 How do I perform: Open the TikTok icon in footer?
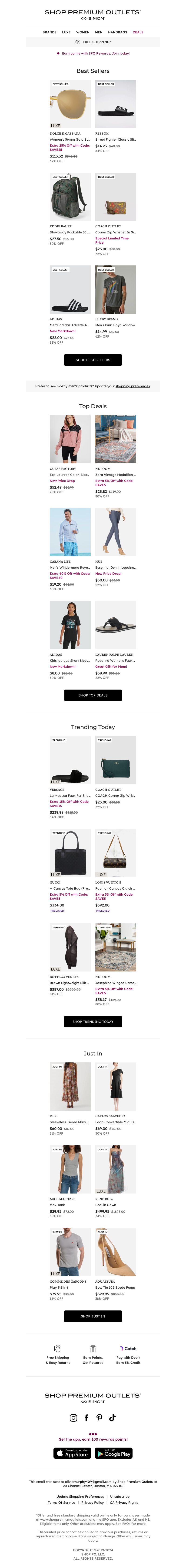pyautogui.click(x=112, y=1418)
